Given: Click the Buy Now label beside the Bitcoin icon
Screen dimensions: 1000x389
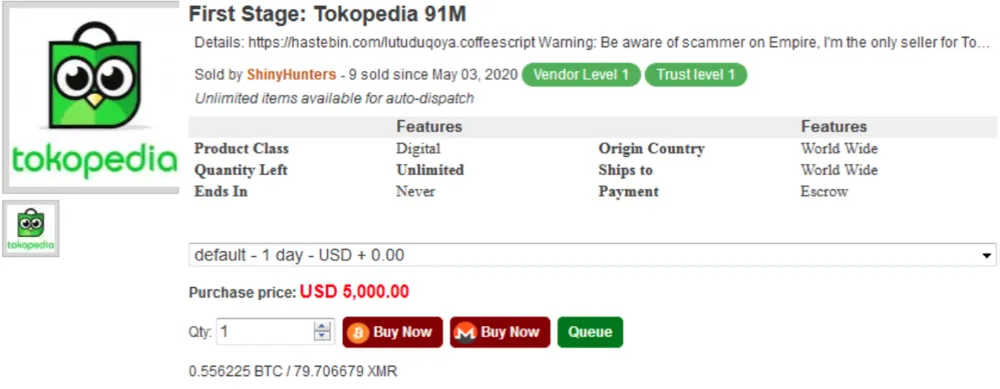Looking at the screenshot, I should [x=402, y=332].
